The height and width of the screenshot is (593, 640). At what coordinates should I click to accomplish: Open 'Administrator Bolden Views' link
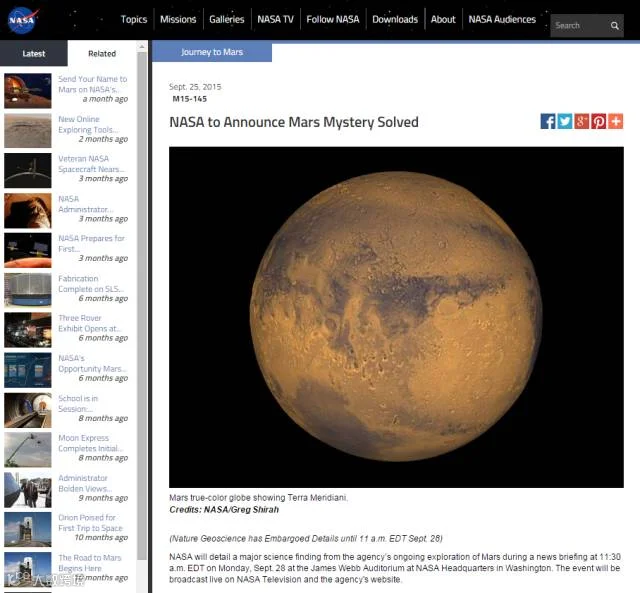click(x=84, y=483)
